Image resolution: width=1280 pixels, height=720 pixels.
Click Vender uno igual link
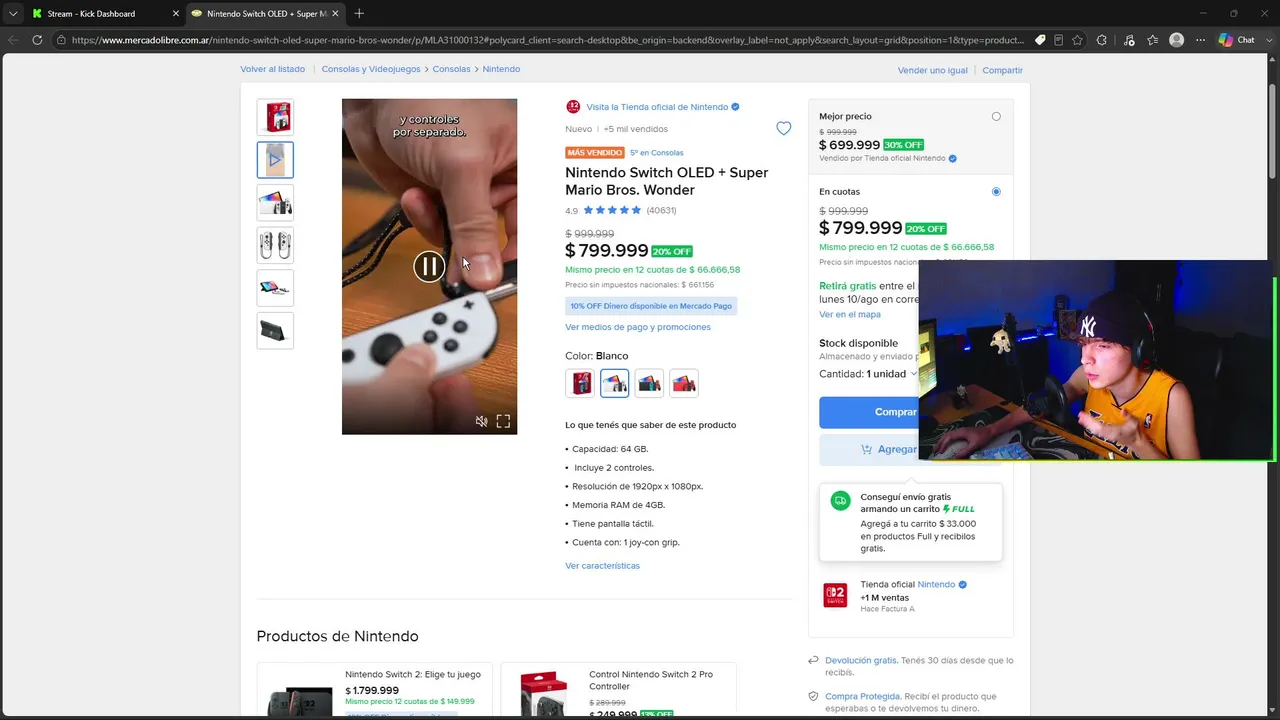click(933, 70)
